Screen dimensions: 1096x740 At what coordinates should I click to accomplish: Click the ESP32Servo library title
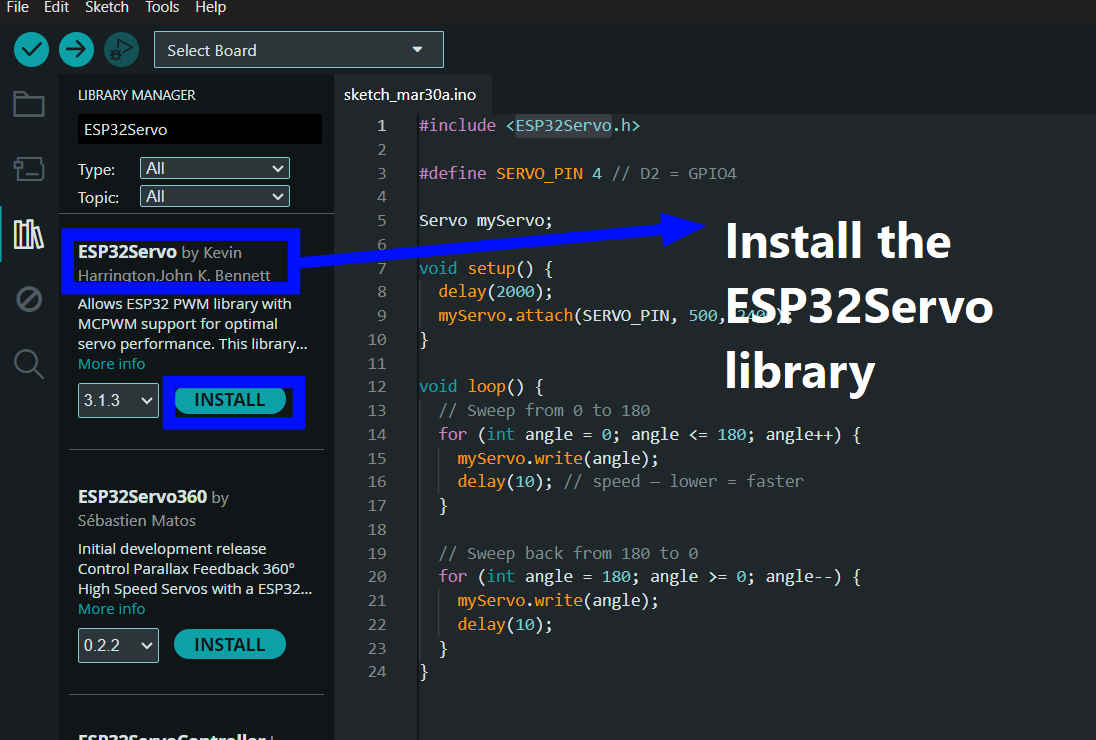tap(127, 252)
